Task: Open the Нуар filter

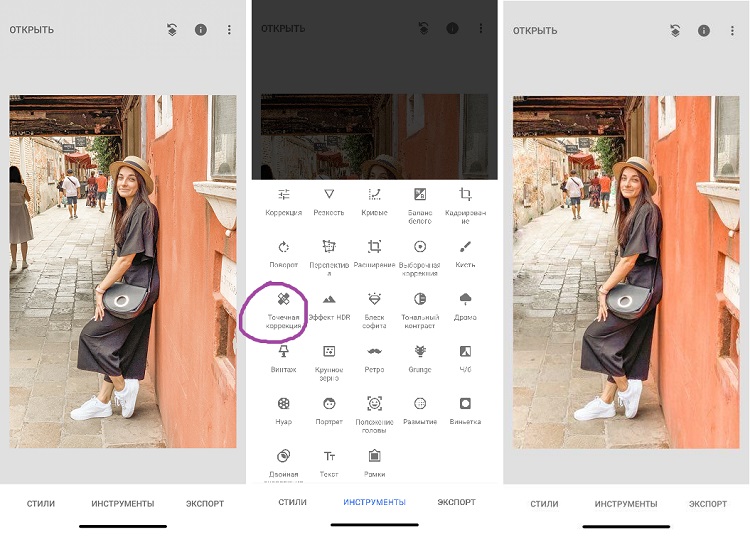Action: [x=284, y=412]
